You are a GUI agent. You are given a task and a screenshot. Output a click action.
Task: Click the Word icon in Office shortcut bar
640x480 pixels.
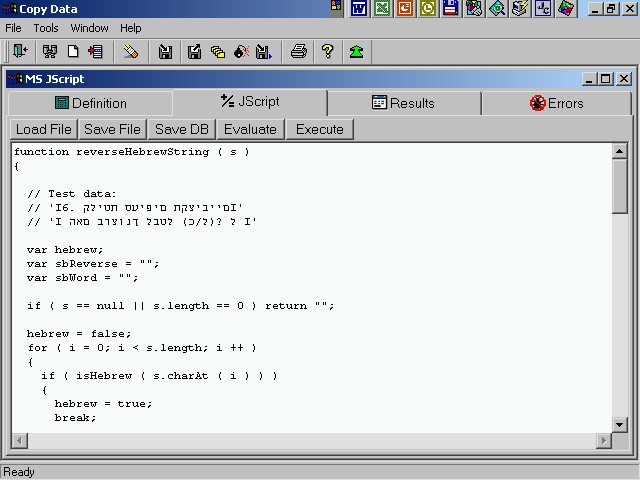(x=358, y=9)
